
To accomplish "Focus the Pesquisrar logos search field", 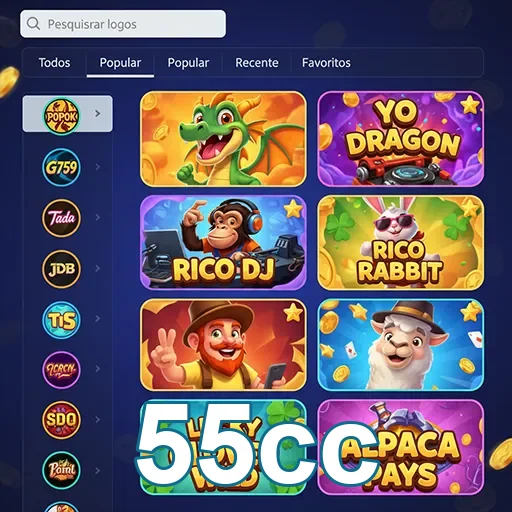I will coord(123,24).
